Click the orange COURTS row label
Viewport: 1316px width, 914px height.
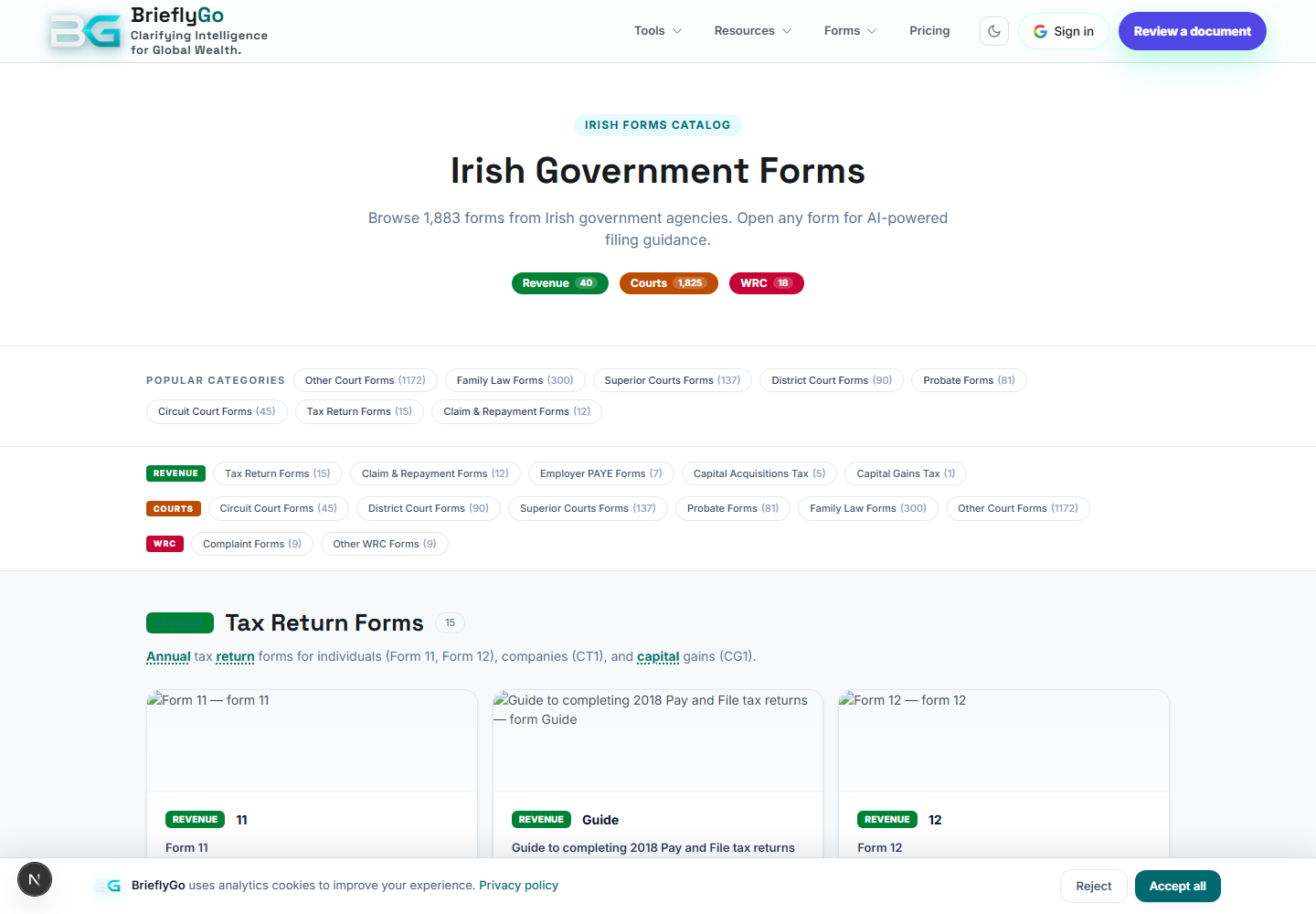173,509
